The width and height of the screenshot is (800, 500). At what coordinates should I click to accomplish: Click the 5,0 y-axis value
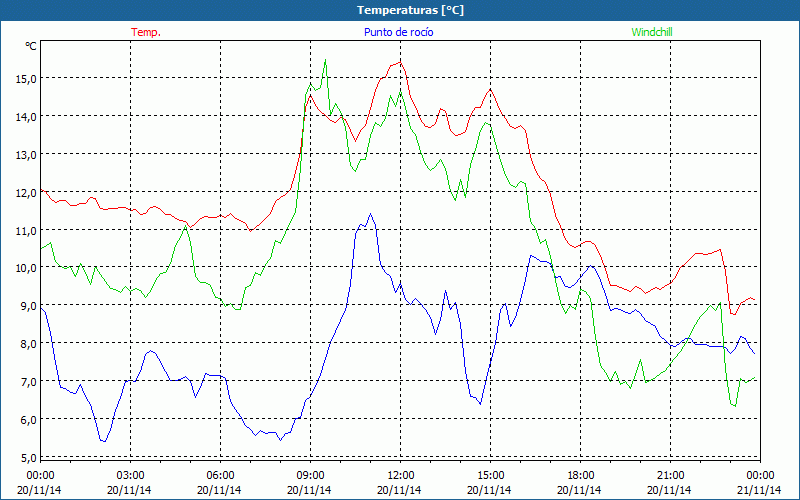30,457
